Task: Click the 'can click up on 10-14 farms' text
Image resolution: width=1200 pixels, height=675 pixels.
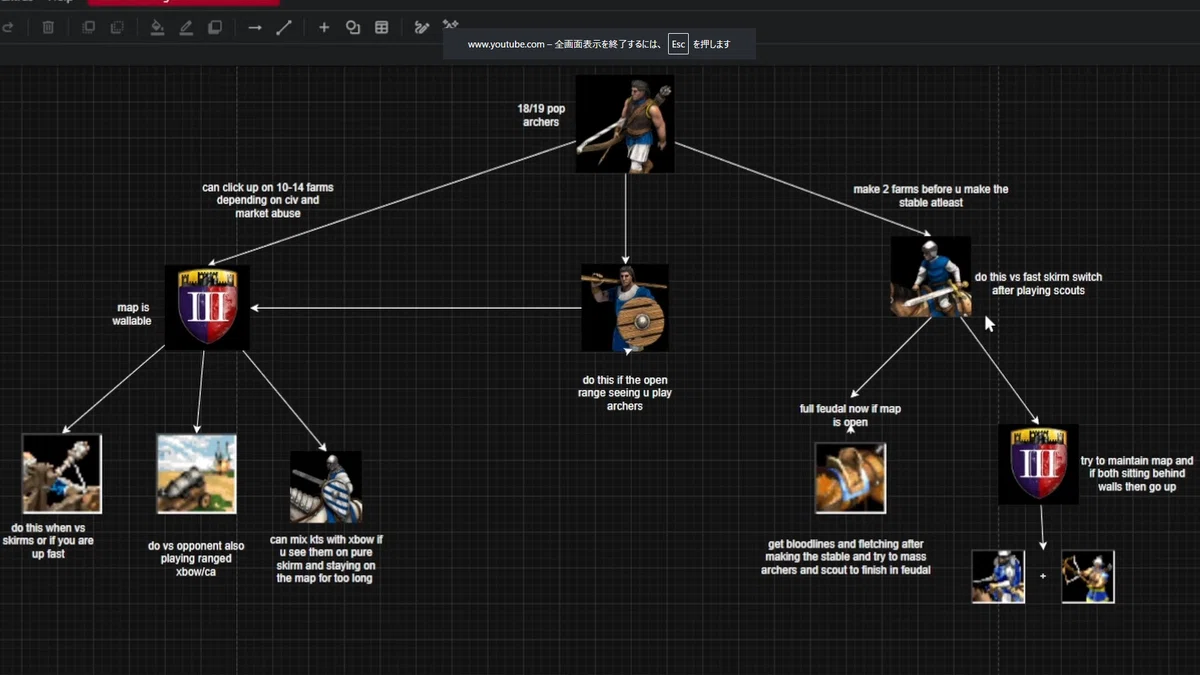Action: click(x=268, y=200)
